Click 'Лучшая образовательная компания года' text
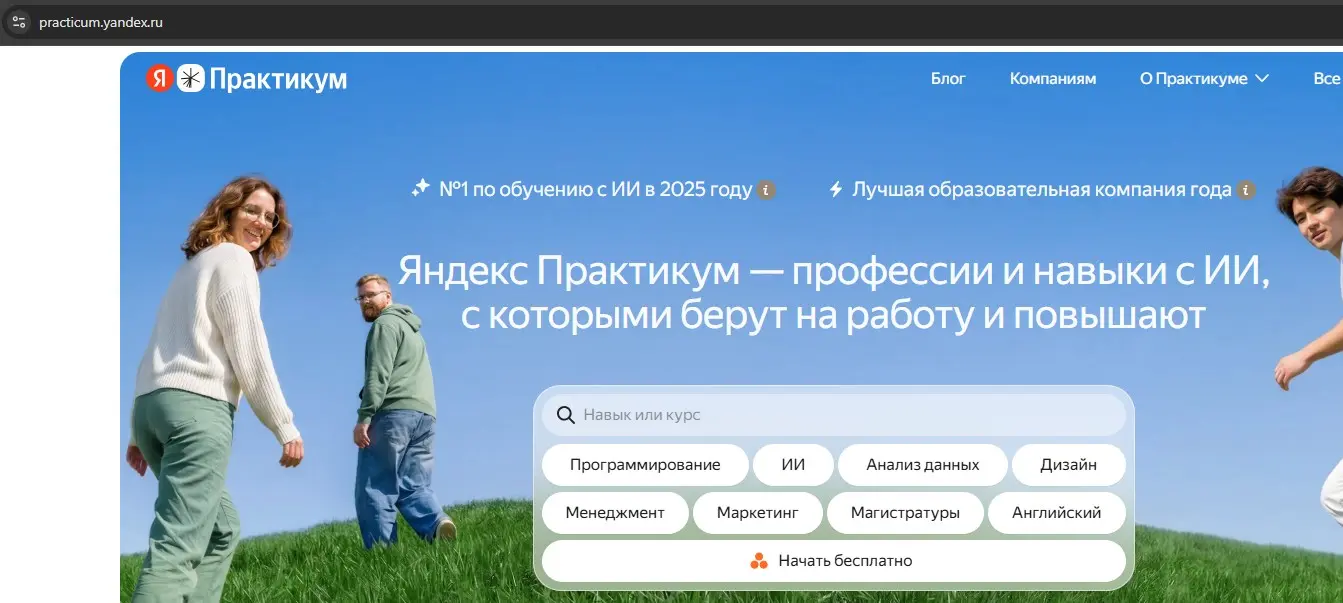 click(1042, 189)
